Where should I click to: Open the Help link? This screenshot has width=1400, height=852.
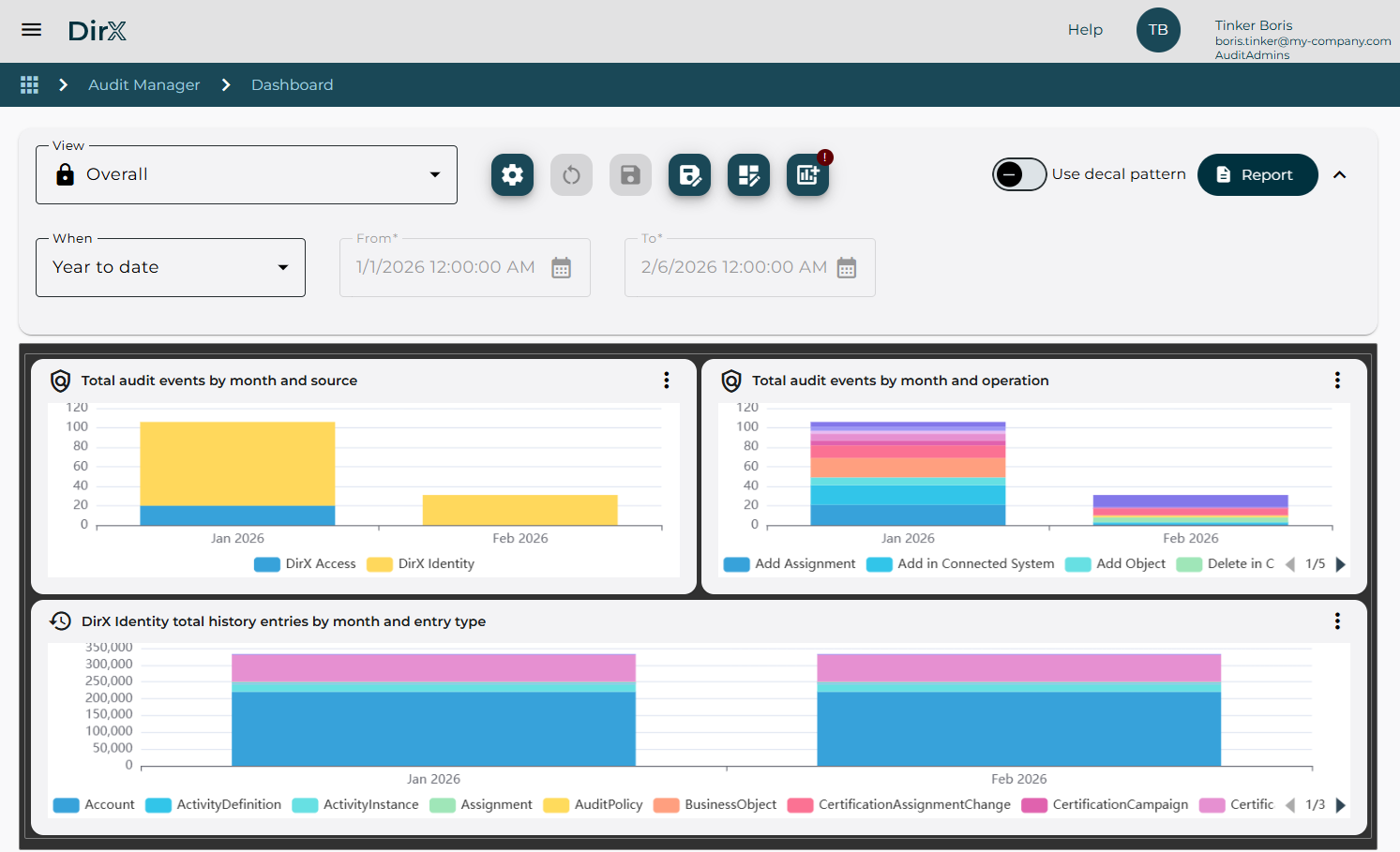click(1085, 29)
